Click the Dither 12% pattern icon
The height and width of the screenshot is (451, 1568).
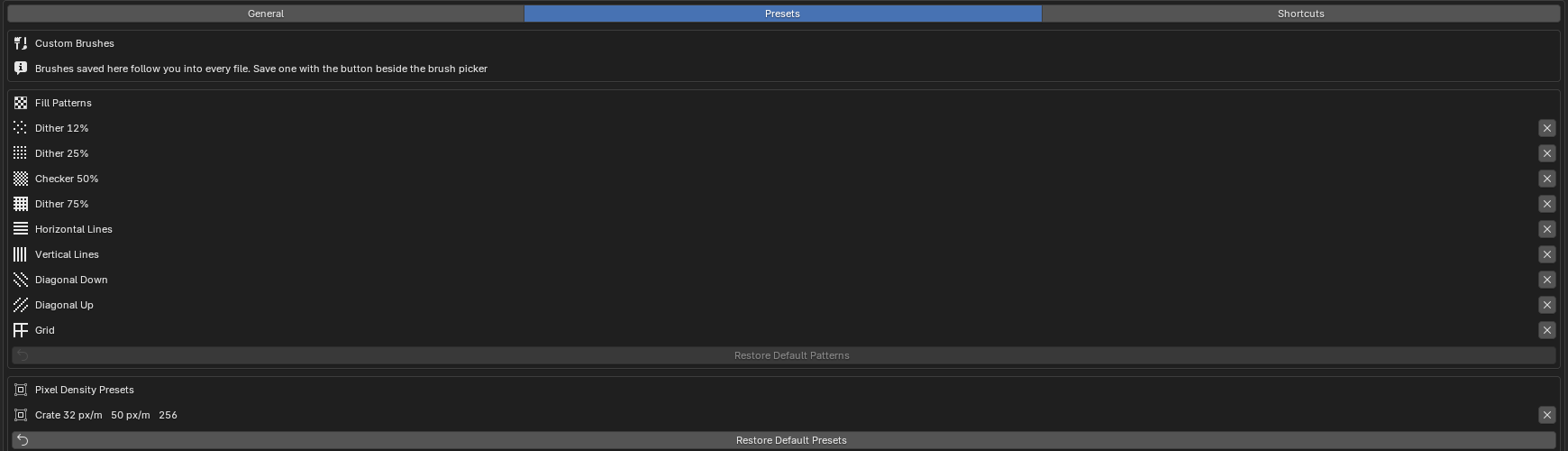[21, 128]
